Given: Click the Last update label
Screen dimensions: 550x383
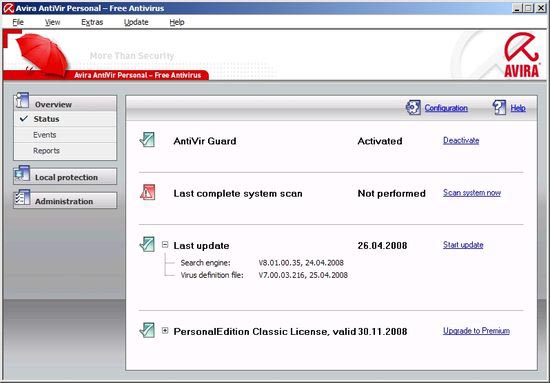Looking at the screenshot, I should tap(201, 246).
